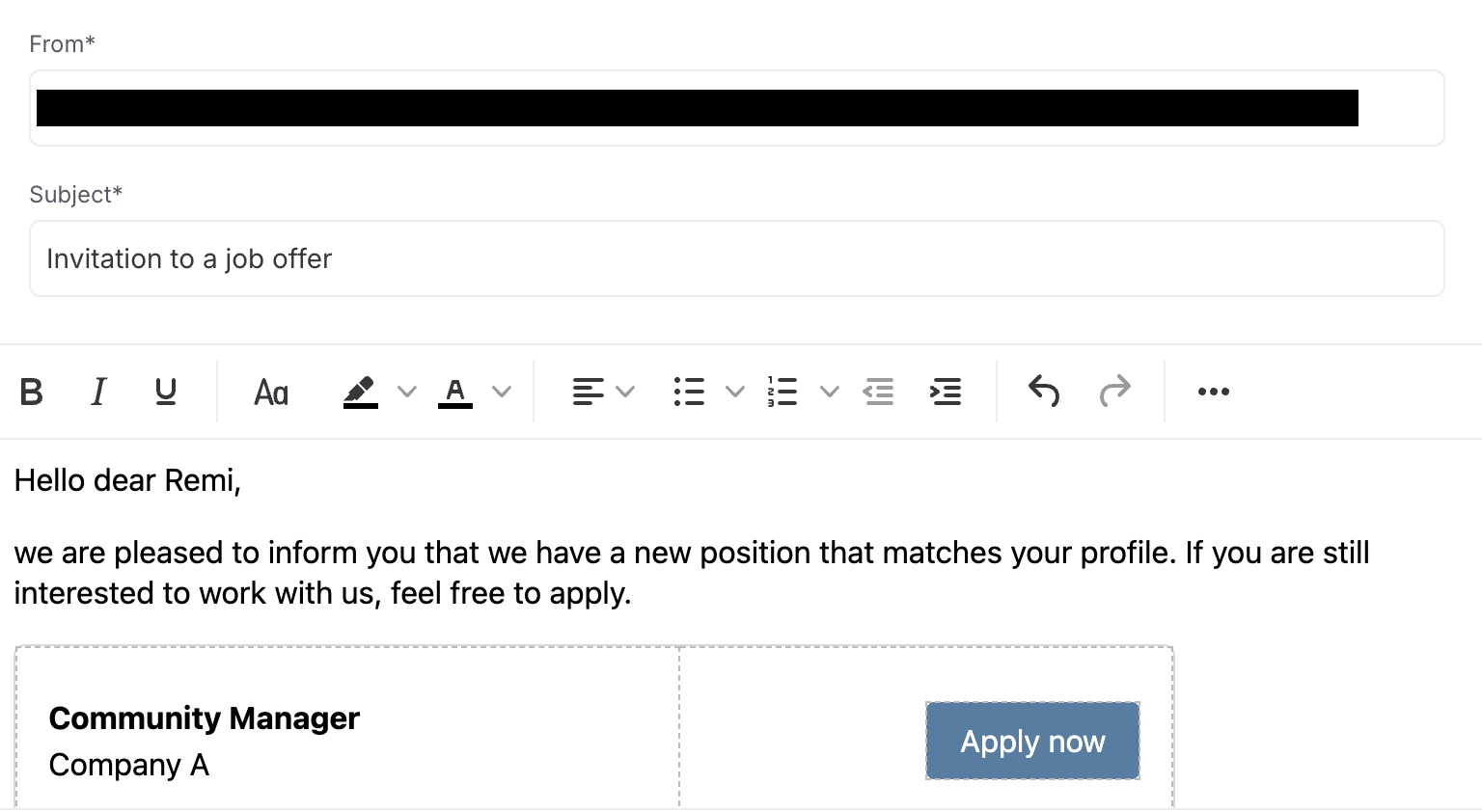This screenshot has height=812, width=1482.
Task: Expand the font color dropdown arrow
Action: [x=502, y=392]
